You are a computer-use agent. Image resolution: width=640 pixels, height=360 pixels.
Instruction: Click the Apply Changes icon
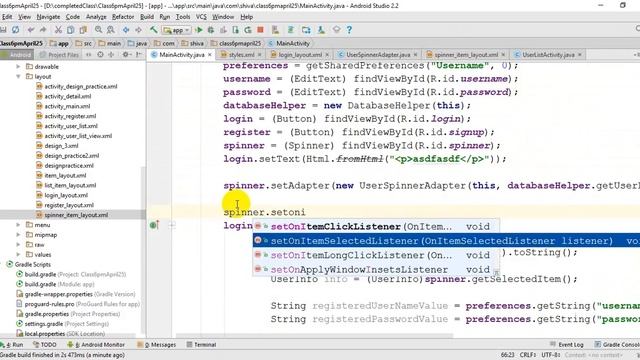(x=248, y=30)
